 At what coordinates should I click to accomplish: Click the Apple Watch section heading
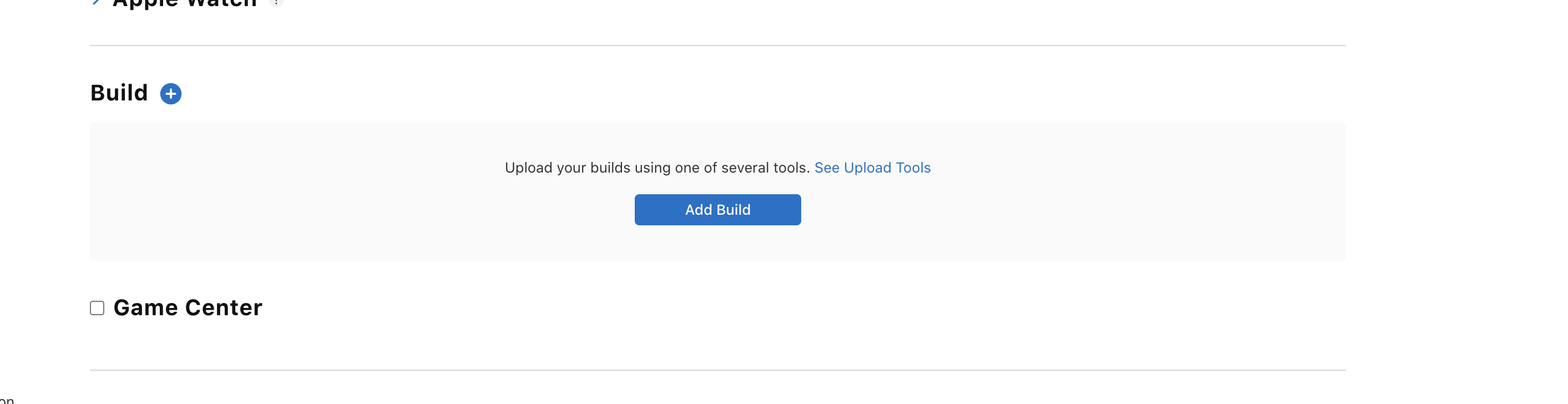pos(185,2)
